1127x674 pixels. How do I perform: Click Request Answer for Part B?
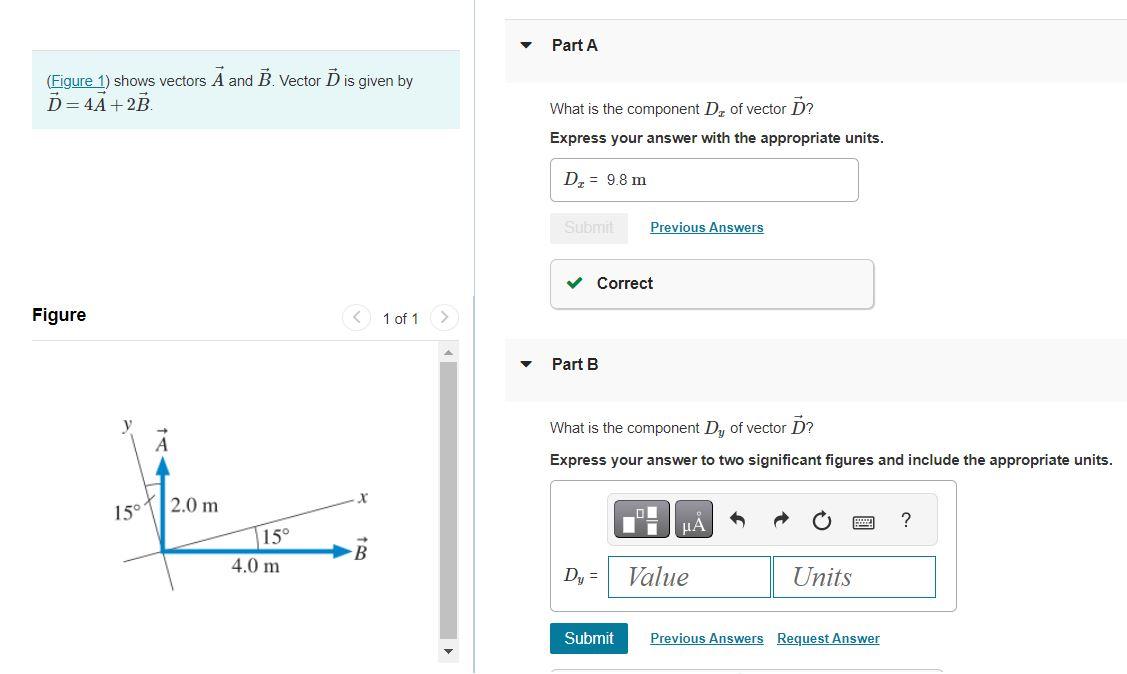point(828,638)
